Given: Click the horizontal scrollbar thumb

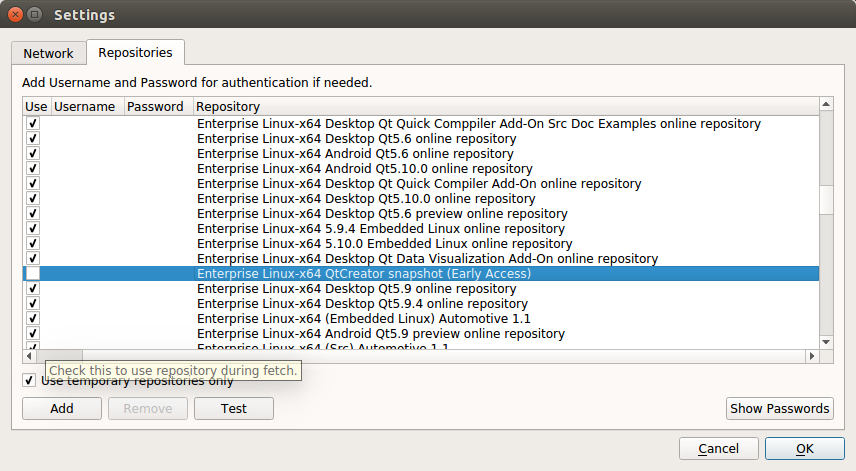Looking at the screenshot, I should pos(60,356).
